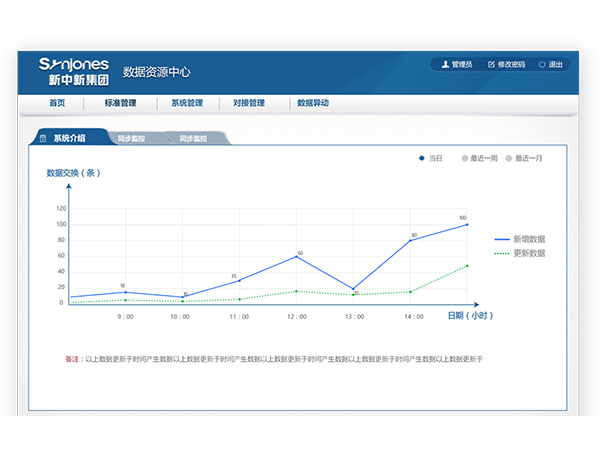Select the 当日 radio button
The width and height of the screenshot is (600, 450).
coord(422,158)
